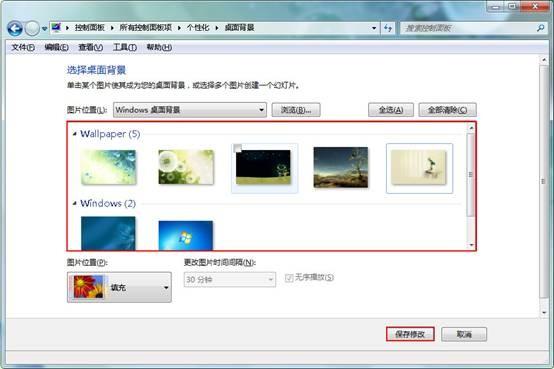This screenshot has width=554, height=369.
Task: Expand arrow after 控制面板 breadcrumb
Action: (112, 28)
